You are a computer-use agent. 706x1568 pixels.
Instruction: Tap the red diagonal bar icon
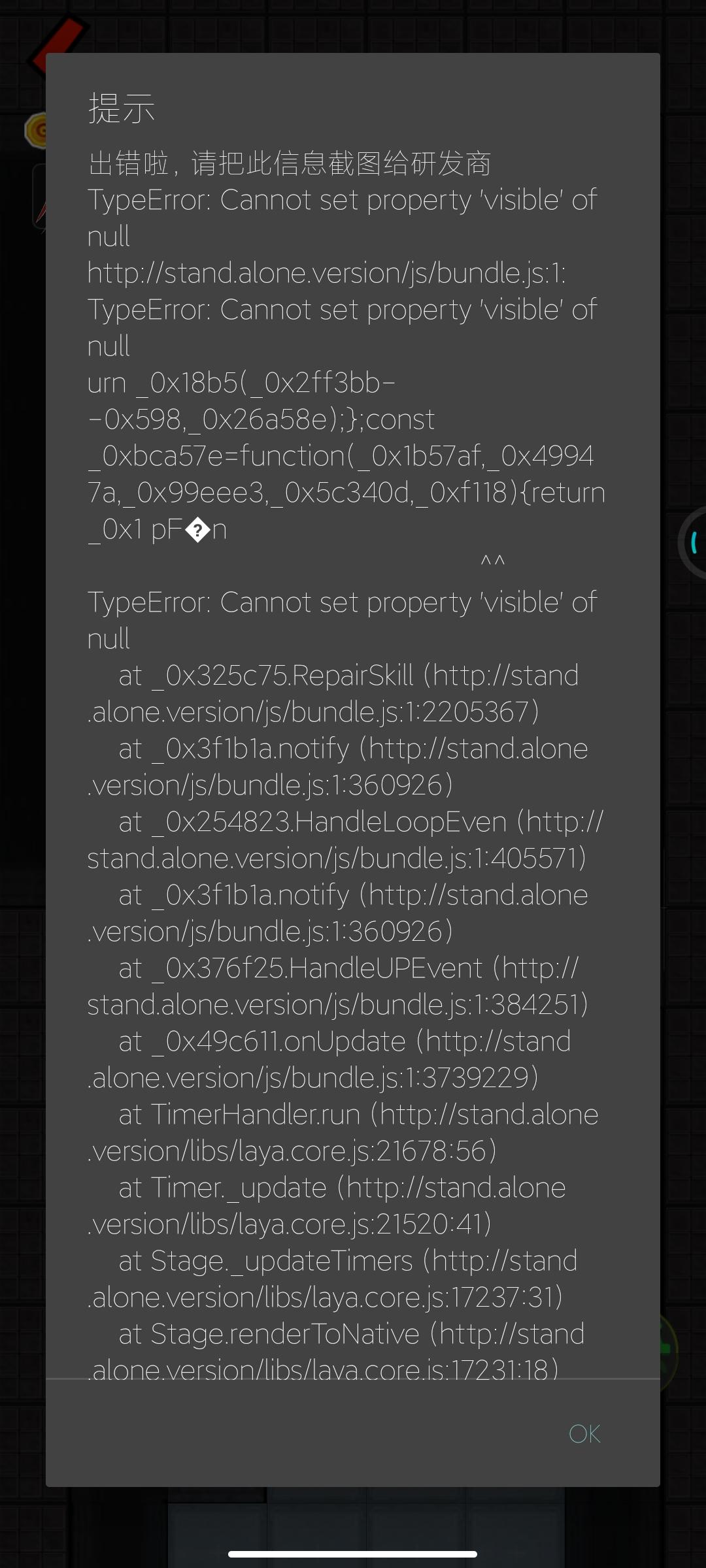[x=59, y=41]
